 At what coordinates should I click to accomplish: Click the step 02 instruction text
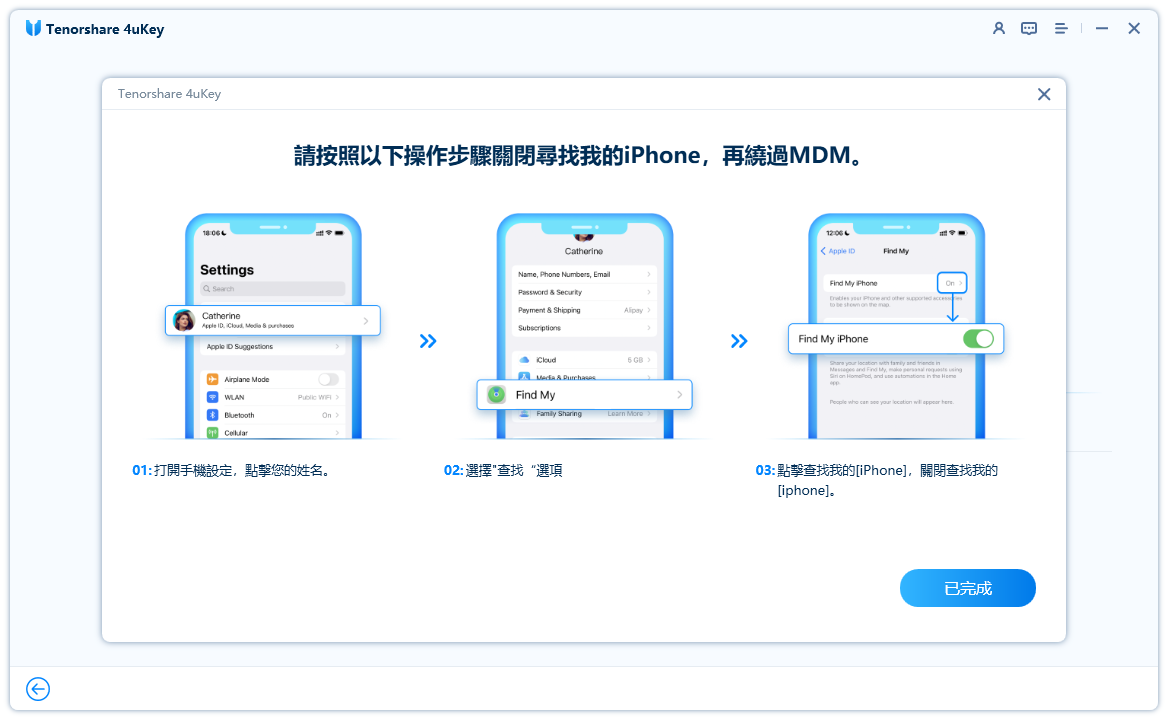[x=504, y=471]
